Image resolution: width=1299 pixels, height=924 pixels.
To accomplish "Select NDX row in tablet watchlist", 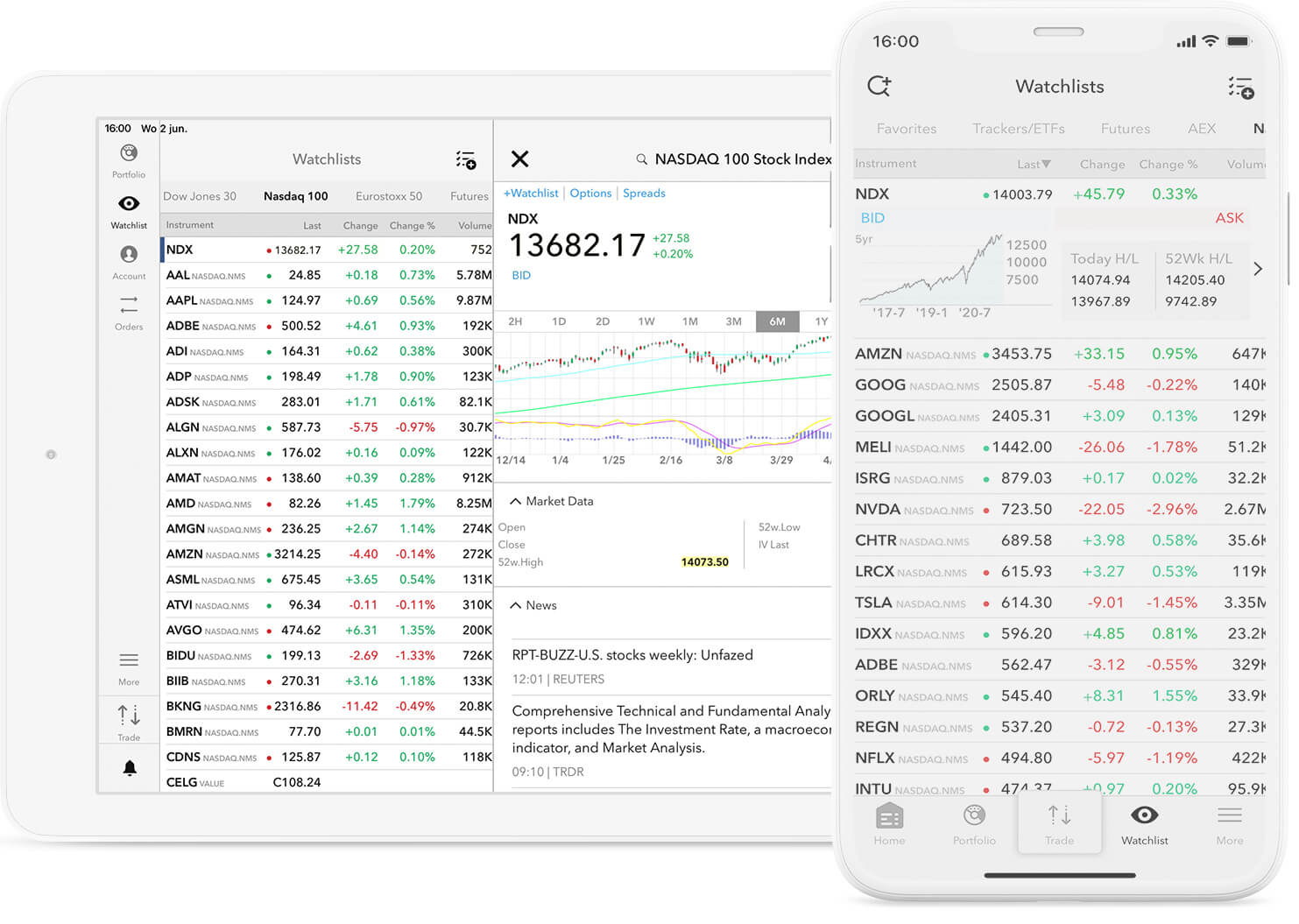I will 327,250.
